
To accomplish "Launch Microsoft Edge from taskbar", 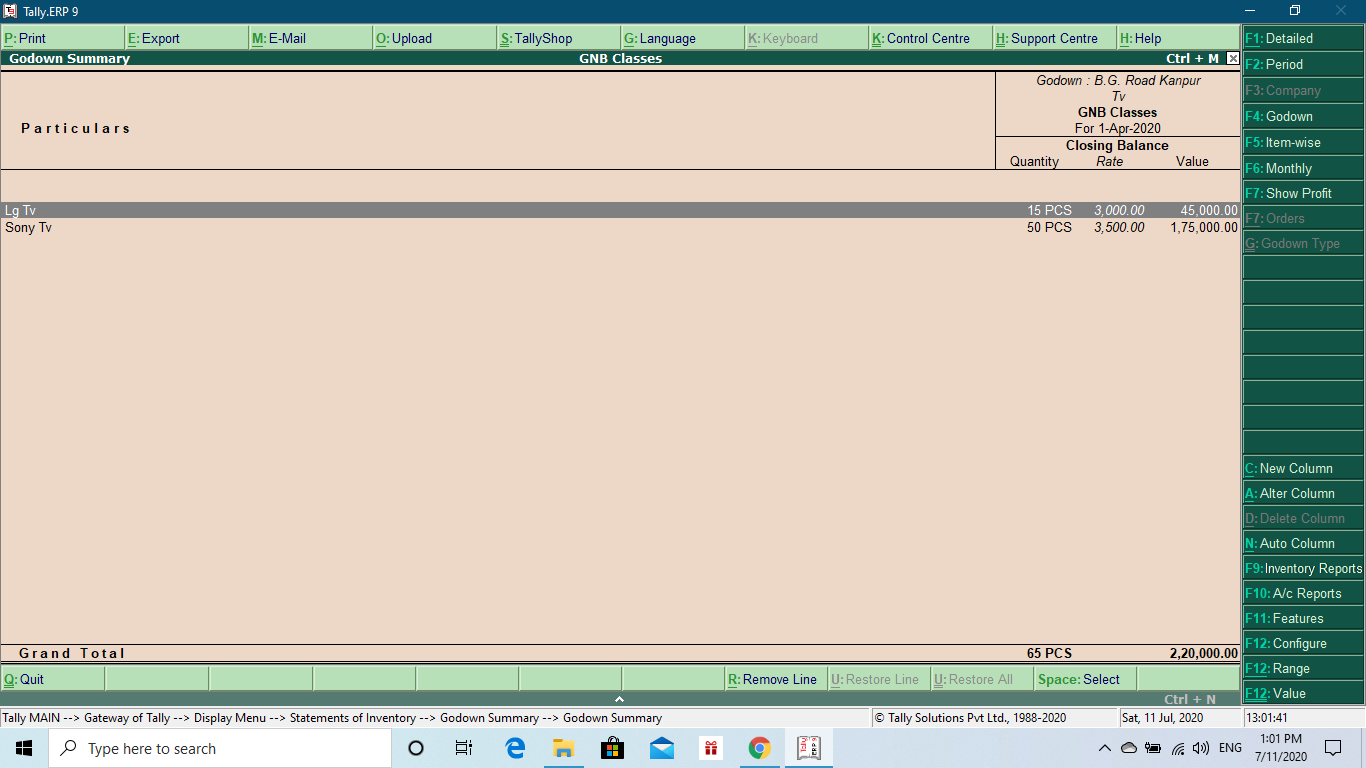I will [x=515, y=748].
